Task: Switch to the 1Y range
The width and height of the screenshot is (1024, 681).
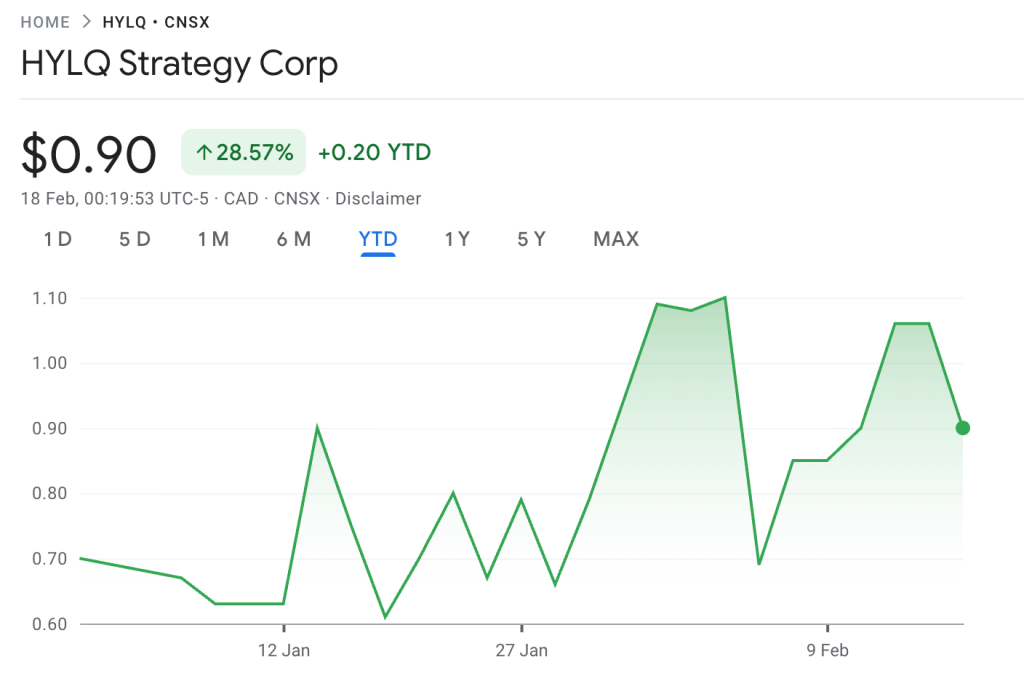Action: coord(457,239)
